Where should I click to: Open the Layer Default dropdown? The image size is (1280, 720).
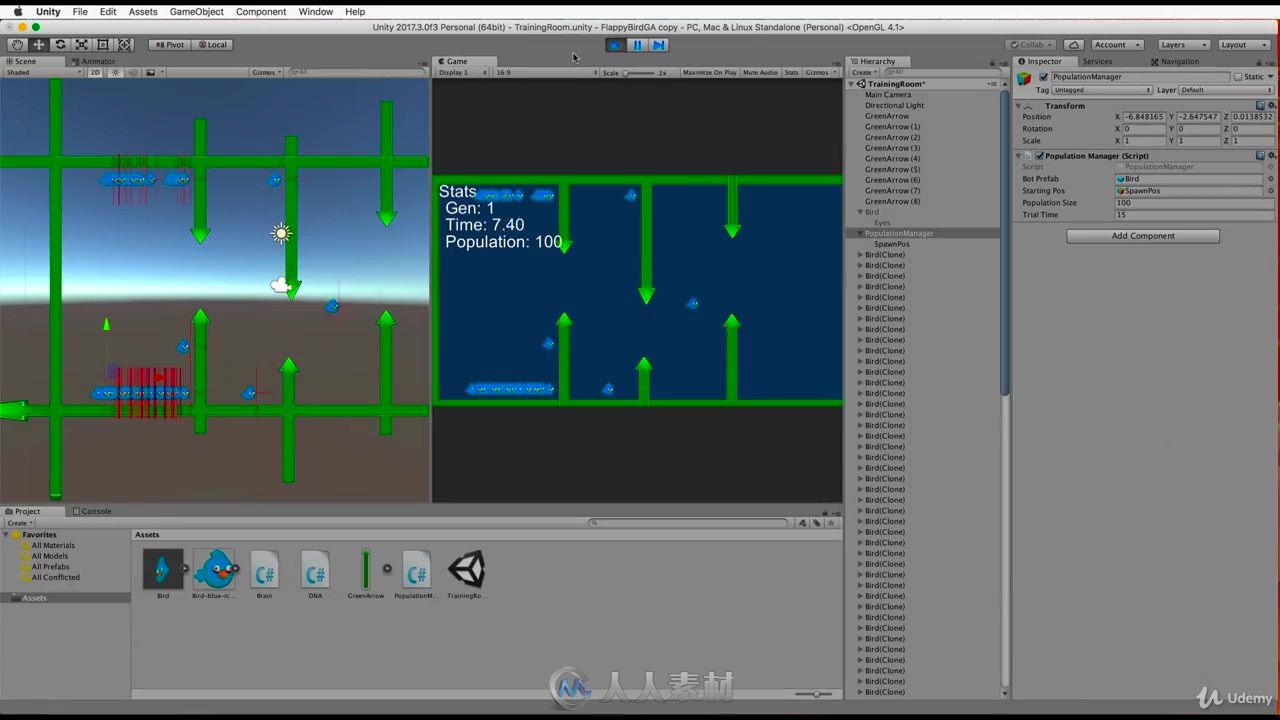click(1226, 90)
